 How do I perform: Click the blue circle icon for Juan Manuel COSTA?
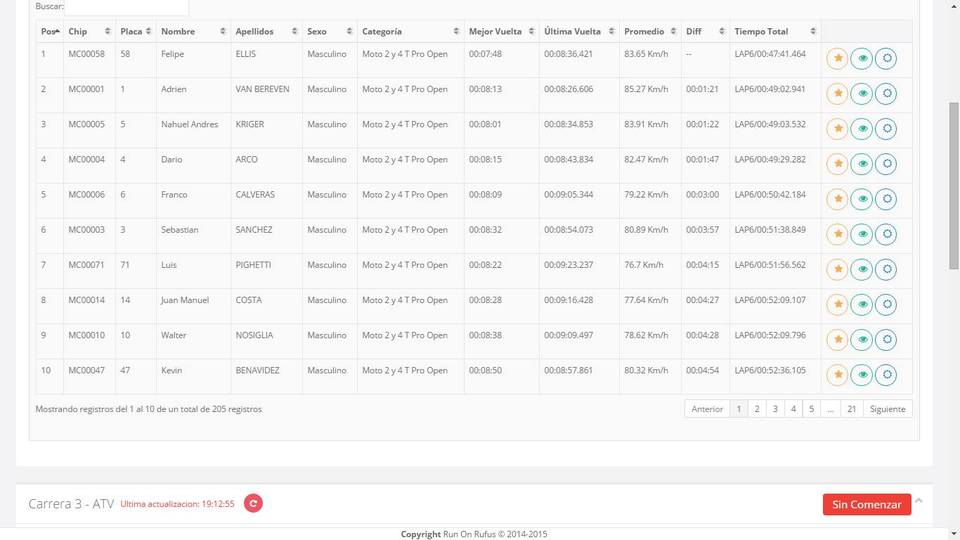click(886, 304)
